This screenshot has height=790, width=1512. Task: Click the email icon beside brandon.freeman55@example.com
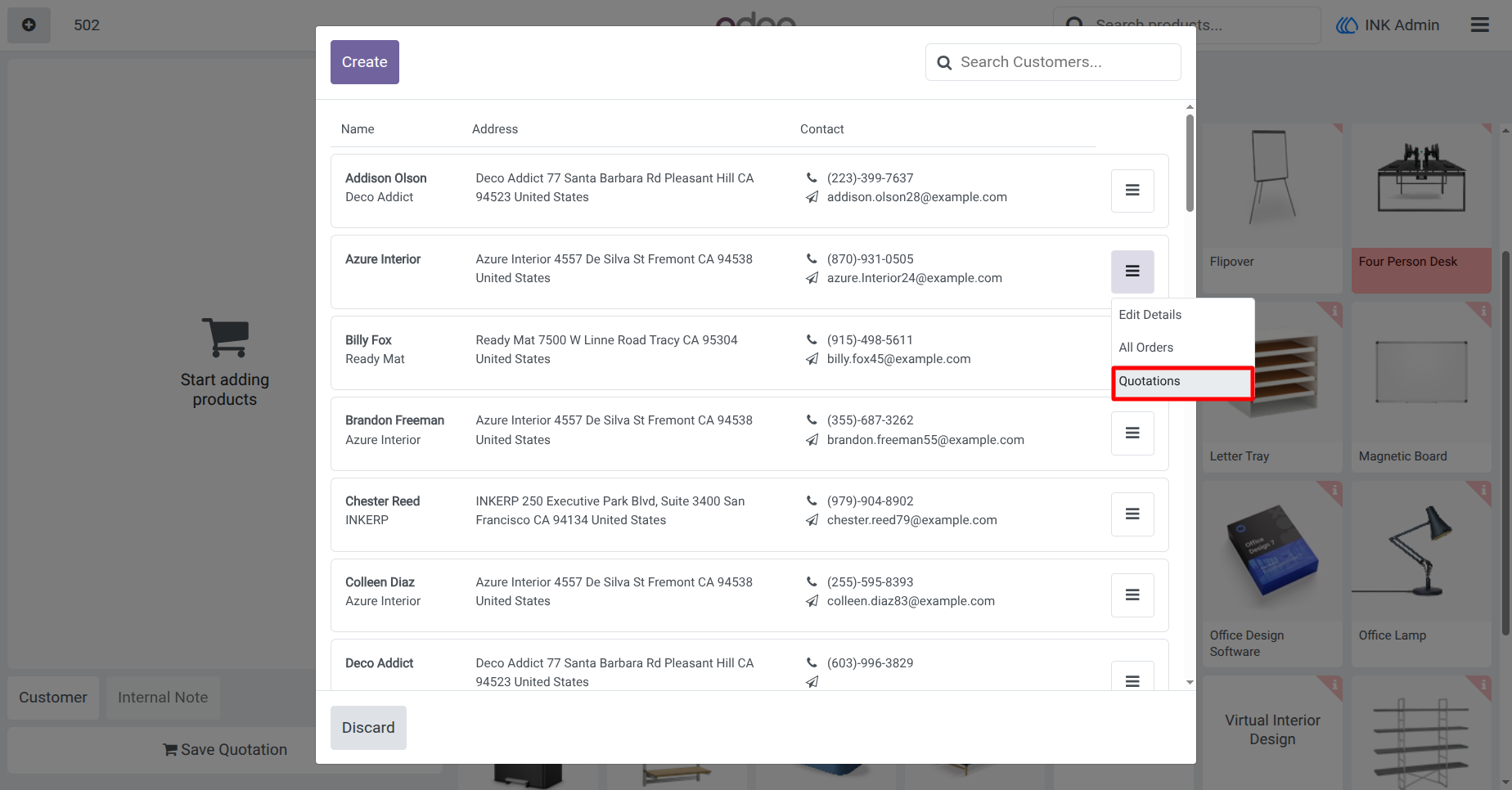[x=812, y=440]
